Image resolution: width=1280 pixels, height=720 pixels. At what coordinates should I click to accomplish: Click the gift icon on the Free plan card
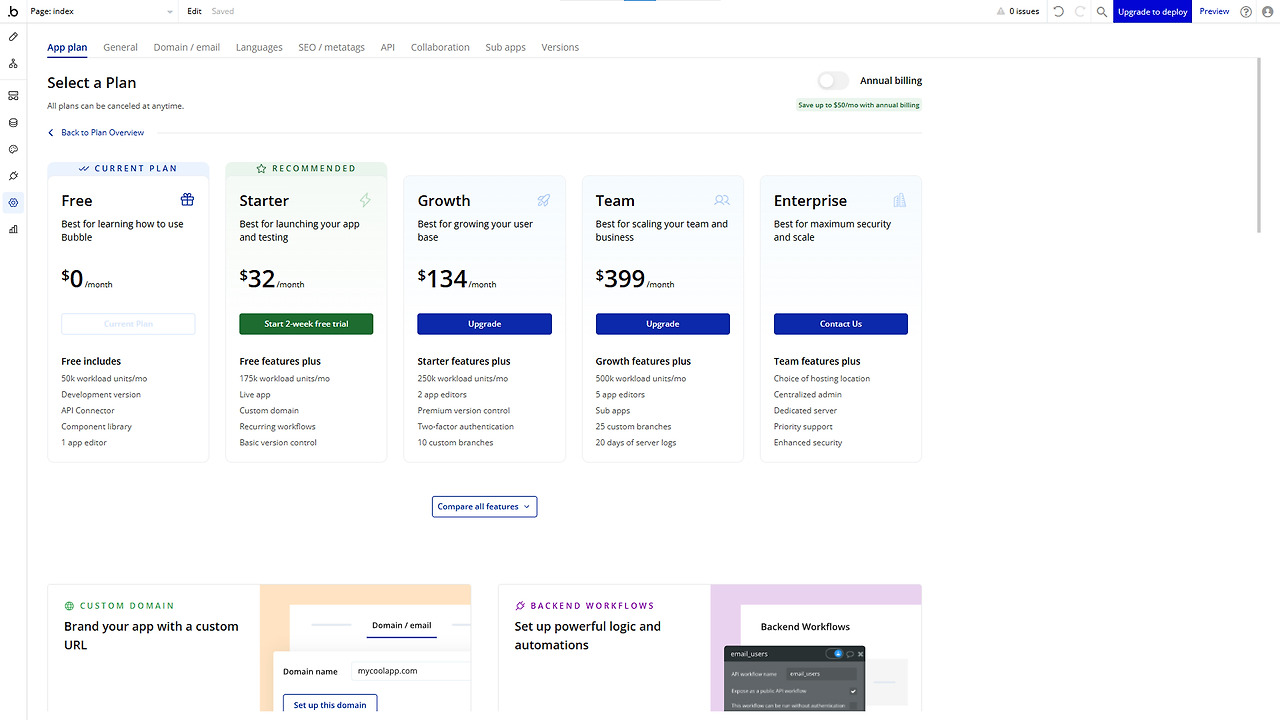coord(187,200)
